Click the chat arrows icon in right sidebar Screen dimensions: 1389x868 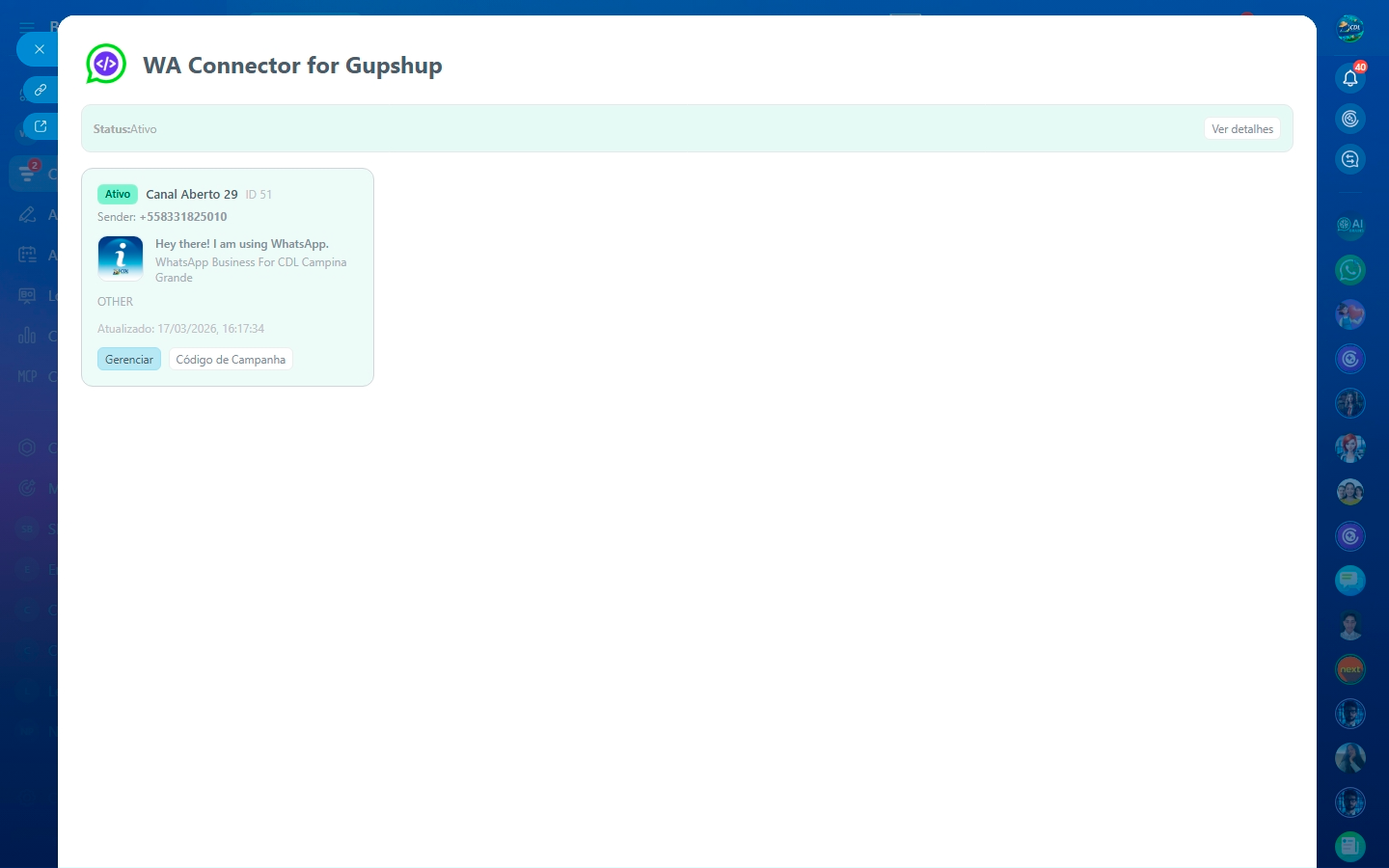1349,159
